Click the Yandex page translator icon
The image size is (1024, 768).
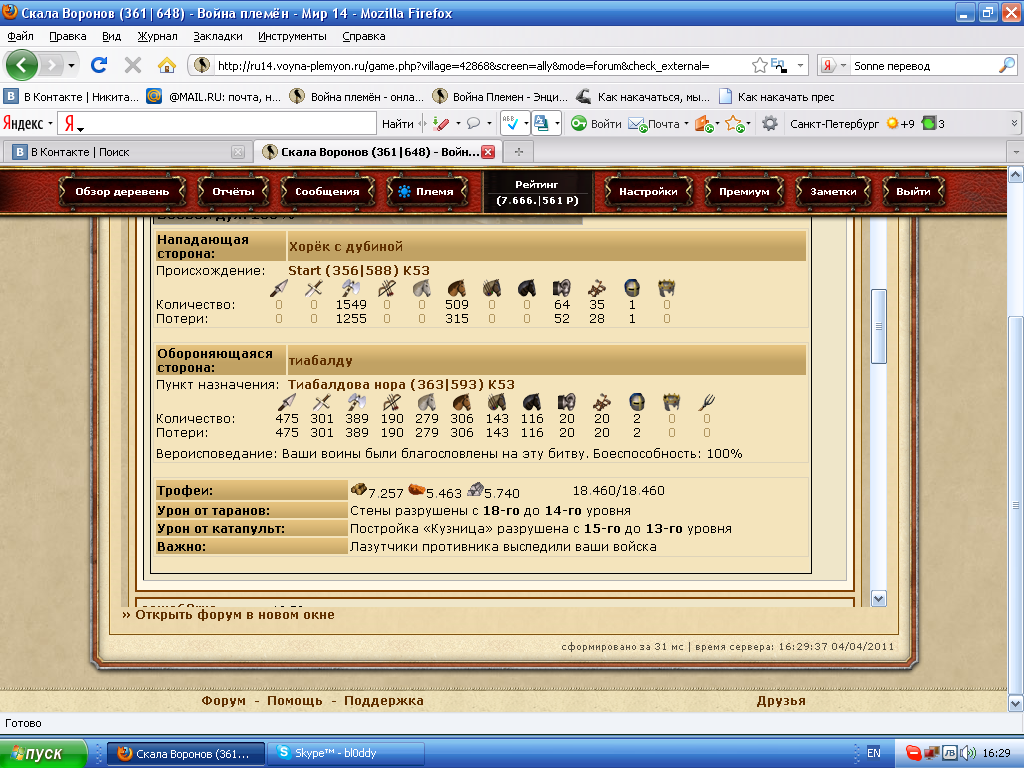coord(541,123)
